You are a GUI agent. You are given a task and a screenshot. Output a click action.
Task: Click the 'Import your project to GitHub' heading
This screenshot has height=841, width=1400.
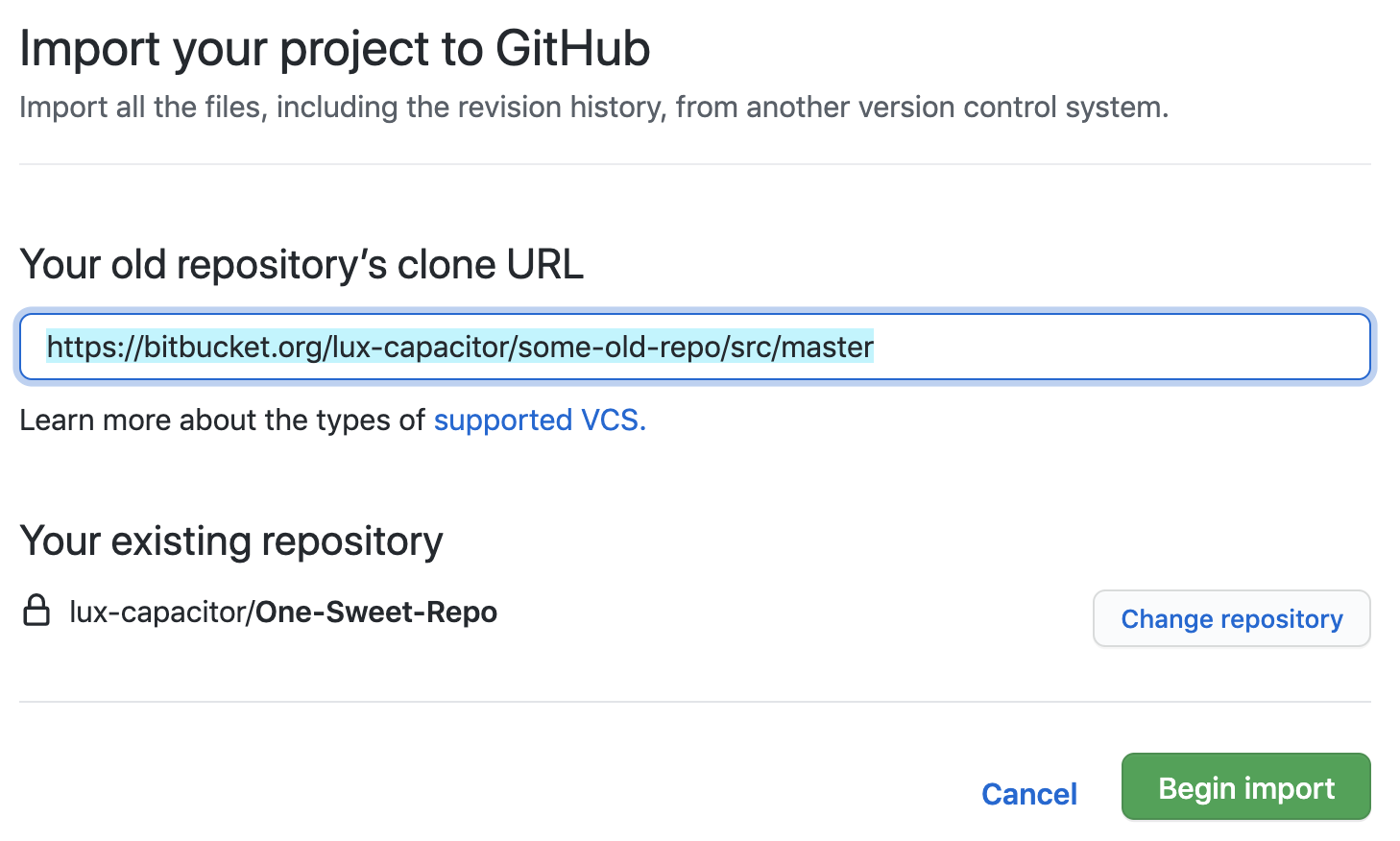click(334, 50)
